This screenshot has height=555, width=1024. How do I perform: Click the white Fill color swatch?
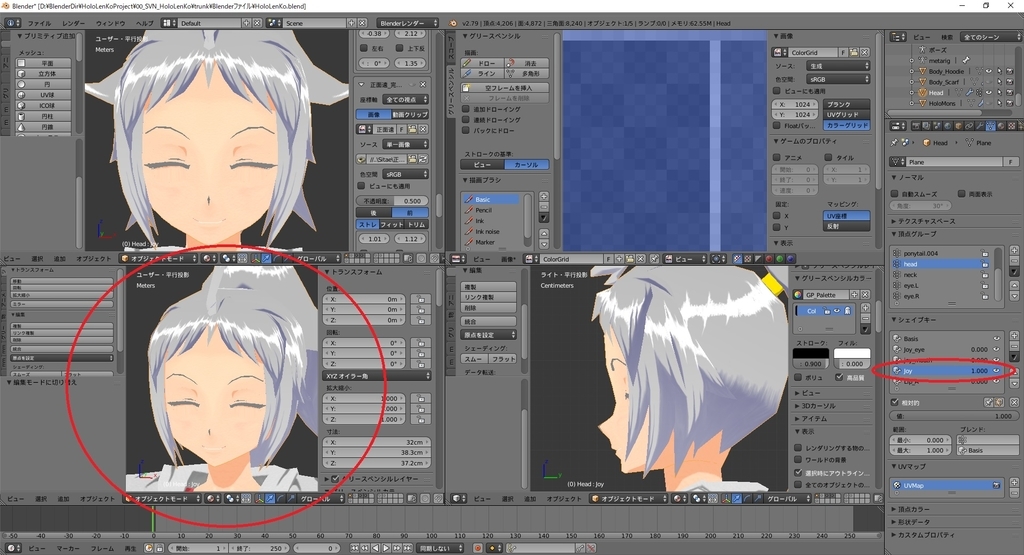pyautogui.click(x=852, y=353)
